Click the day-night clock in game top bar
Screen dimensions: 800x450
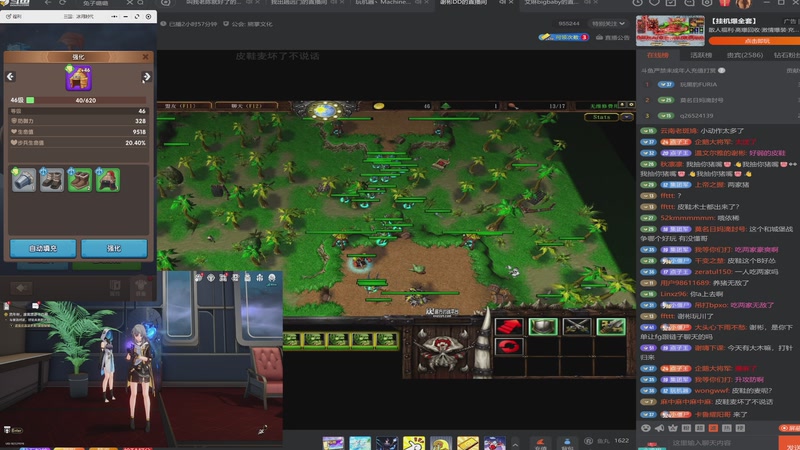[x=324, y=109]
